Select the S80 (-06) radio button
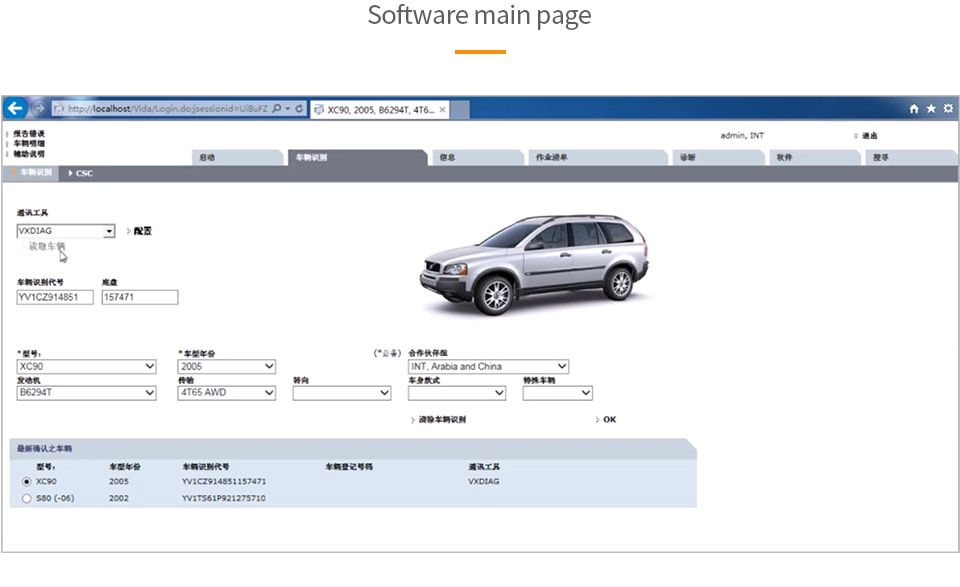This screenshot has width=960, height=587. pos(26,498)
